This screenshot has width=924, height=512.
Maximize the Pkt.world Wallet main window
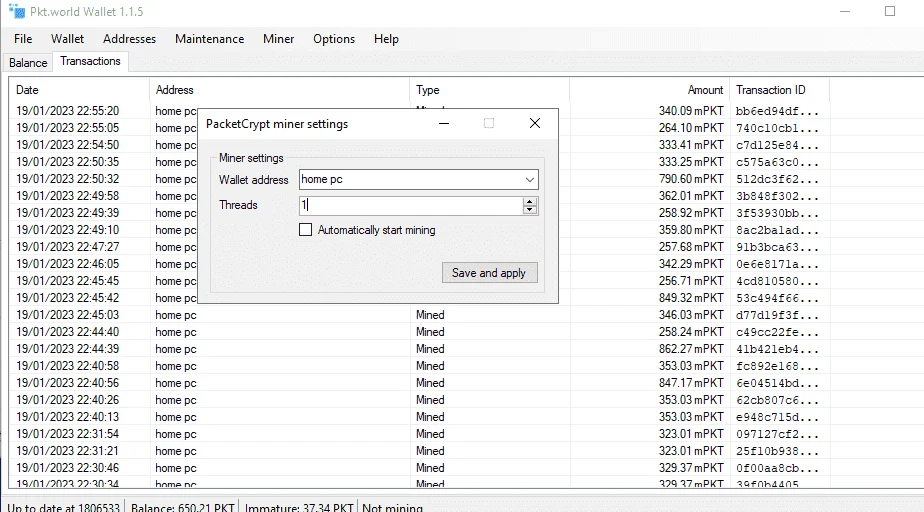click(890, 11)
